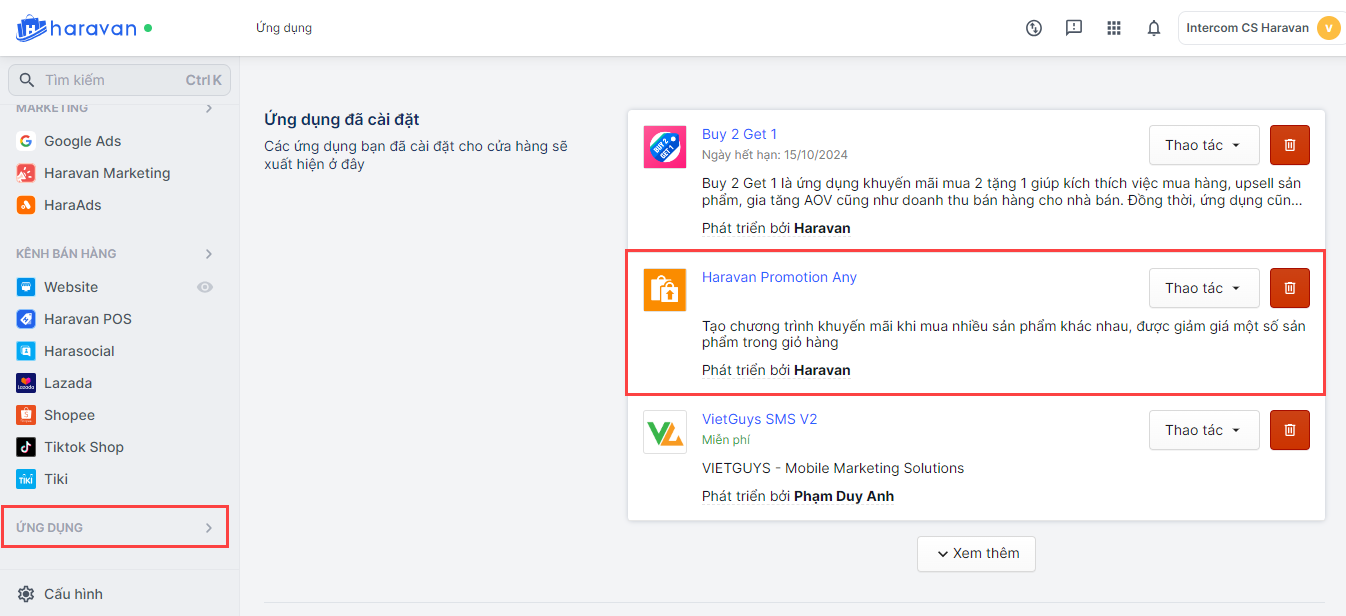The width and height of the screenshot is (1346, 616).
Task: Click the VietGuys SMS V2 app logo
Action: click(x=665, y=432)
